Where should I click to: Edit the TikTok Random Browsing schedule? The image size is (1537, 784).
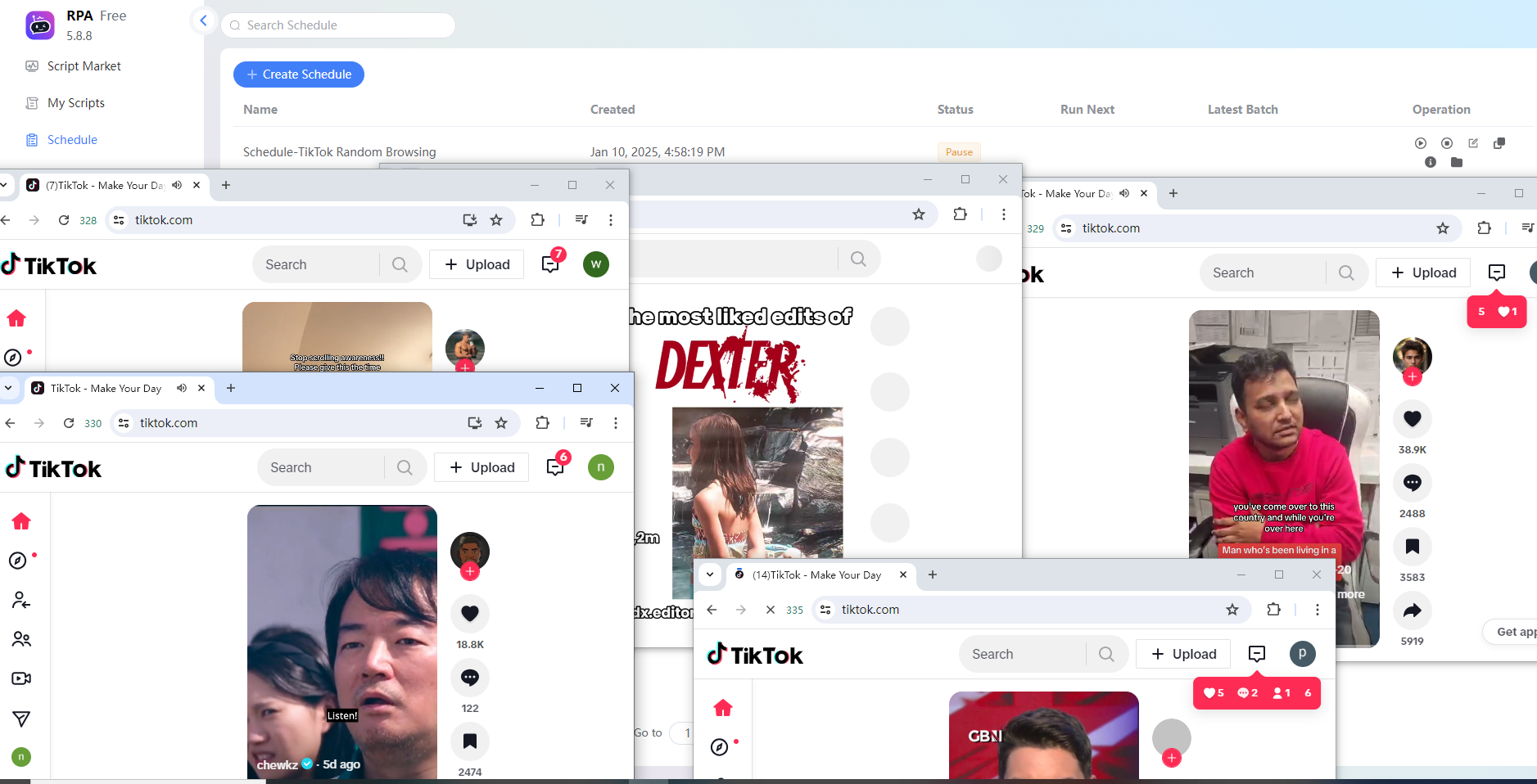(1473, 143)
